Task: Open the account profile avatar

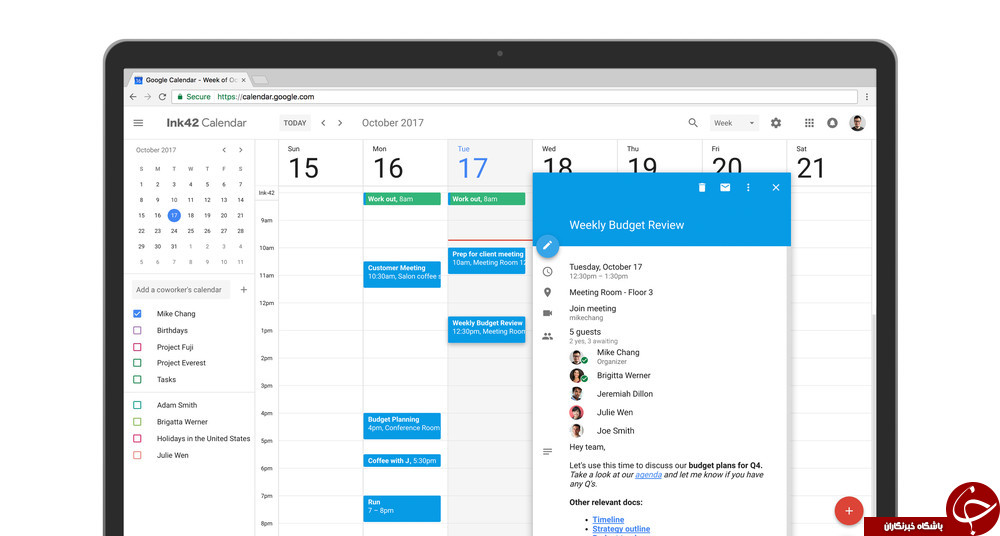Action: pos(857,123)
